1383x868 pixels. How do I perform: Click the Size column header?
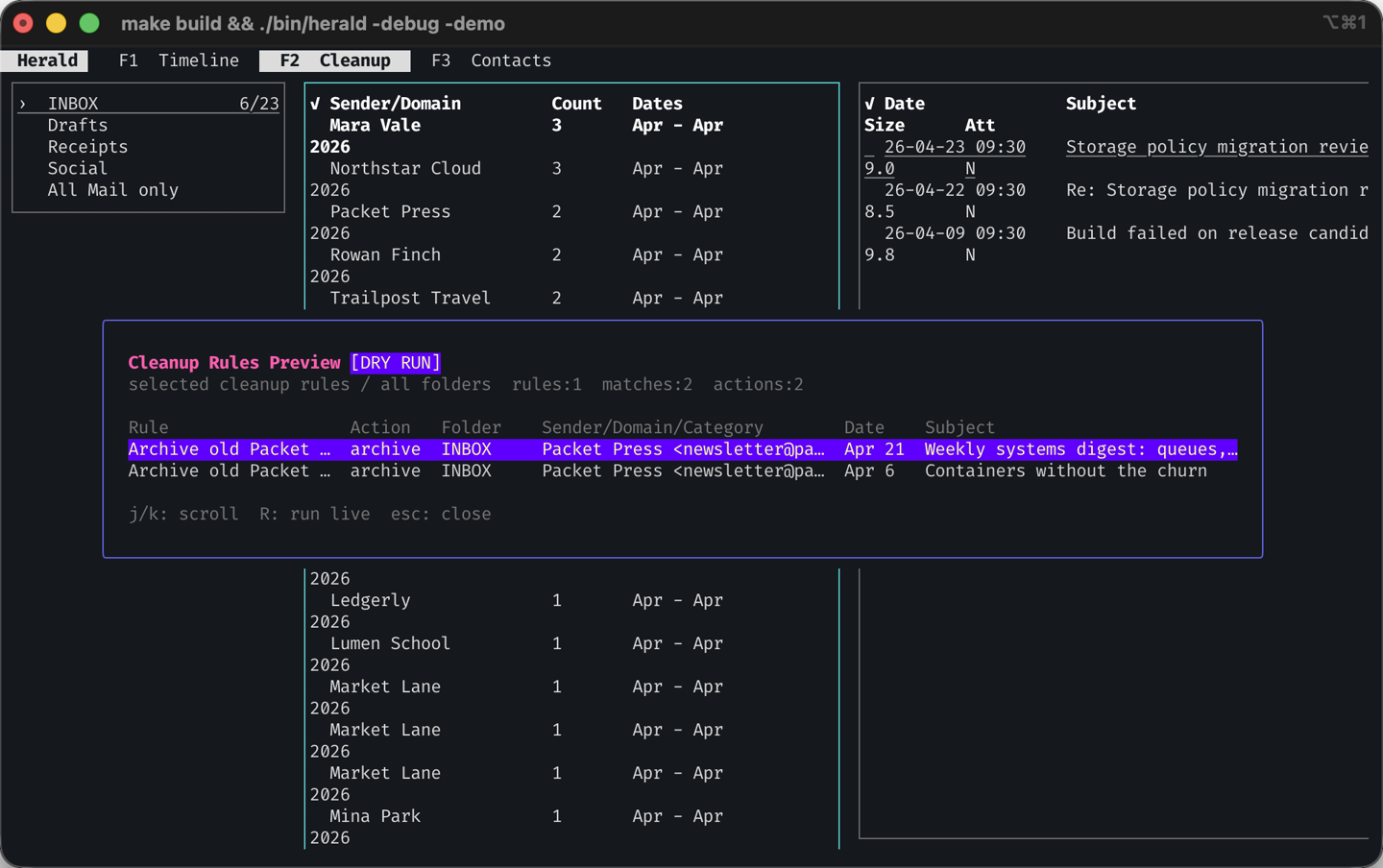[x=885, y=125]
